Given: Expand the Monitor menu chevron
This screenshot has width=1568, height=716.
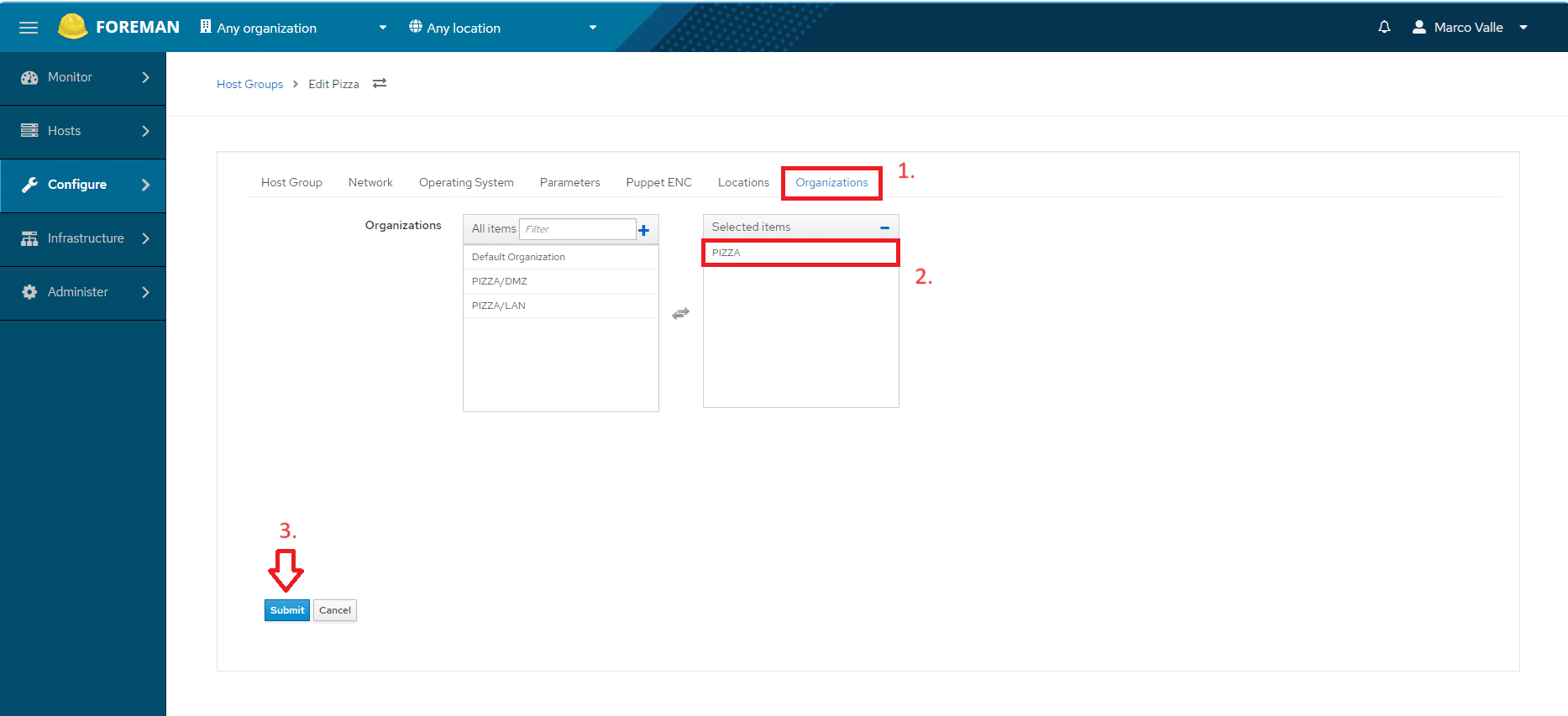Looking at the screenshot, I should pos(145,77).
